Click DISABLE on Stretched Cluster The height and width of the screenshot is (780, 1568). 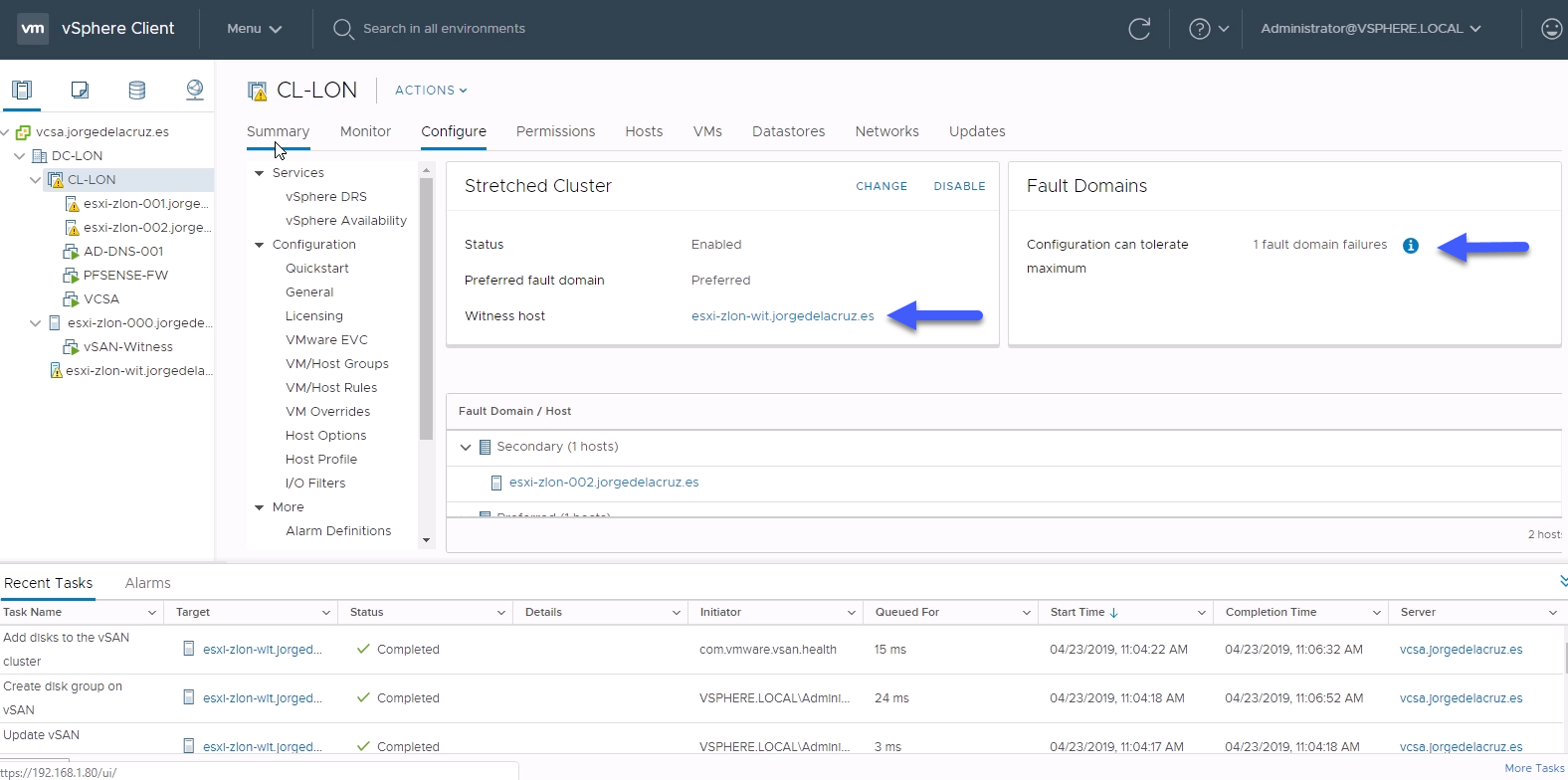point(959,186)
